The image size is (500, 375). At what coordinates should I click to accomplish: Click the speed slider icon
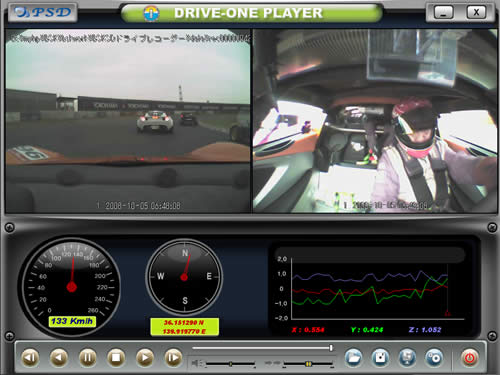(272, 363)
